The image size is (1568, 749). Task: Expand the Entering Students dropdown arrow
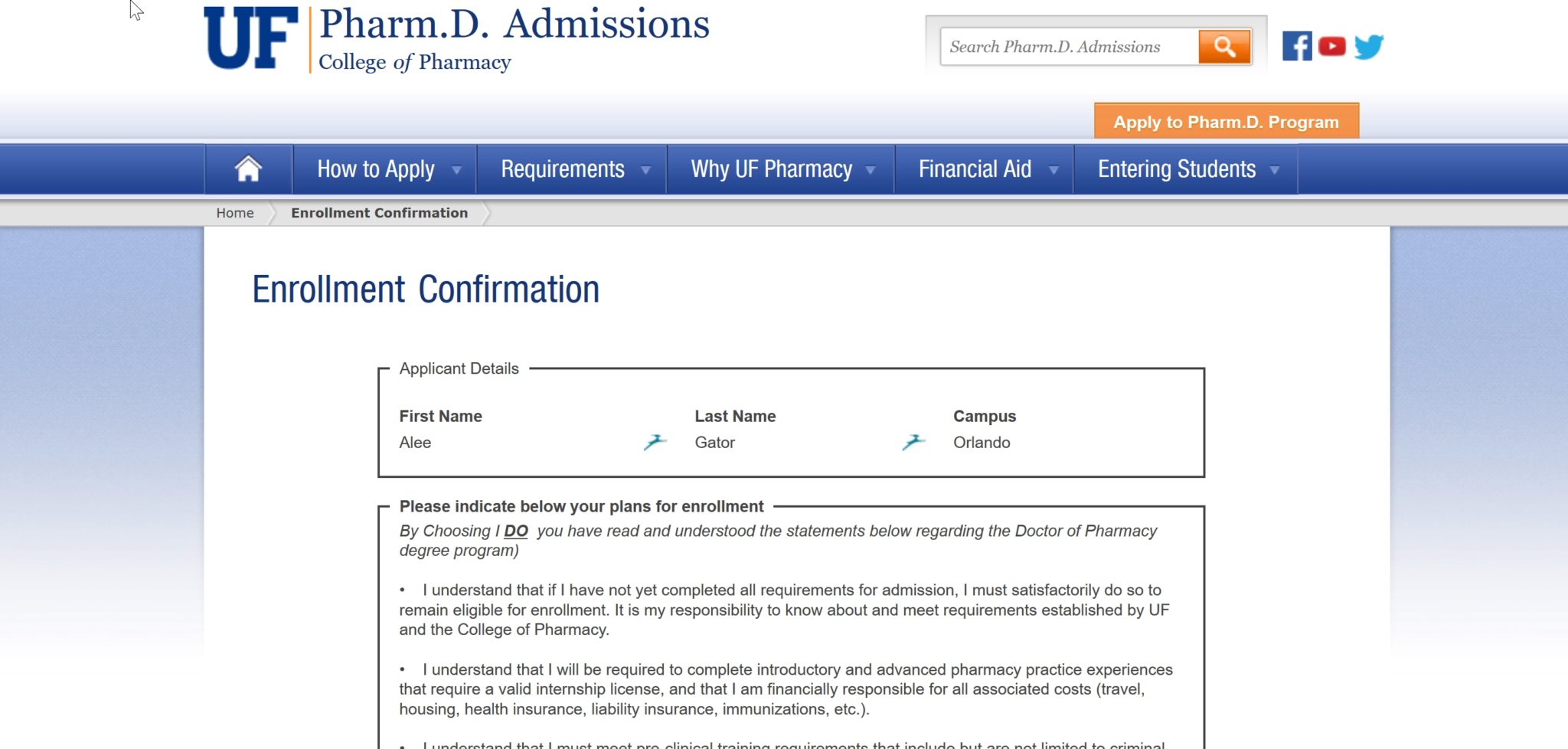point(1275,170)
